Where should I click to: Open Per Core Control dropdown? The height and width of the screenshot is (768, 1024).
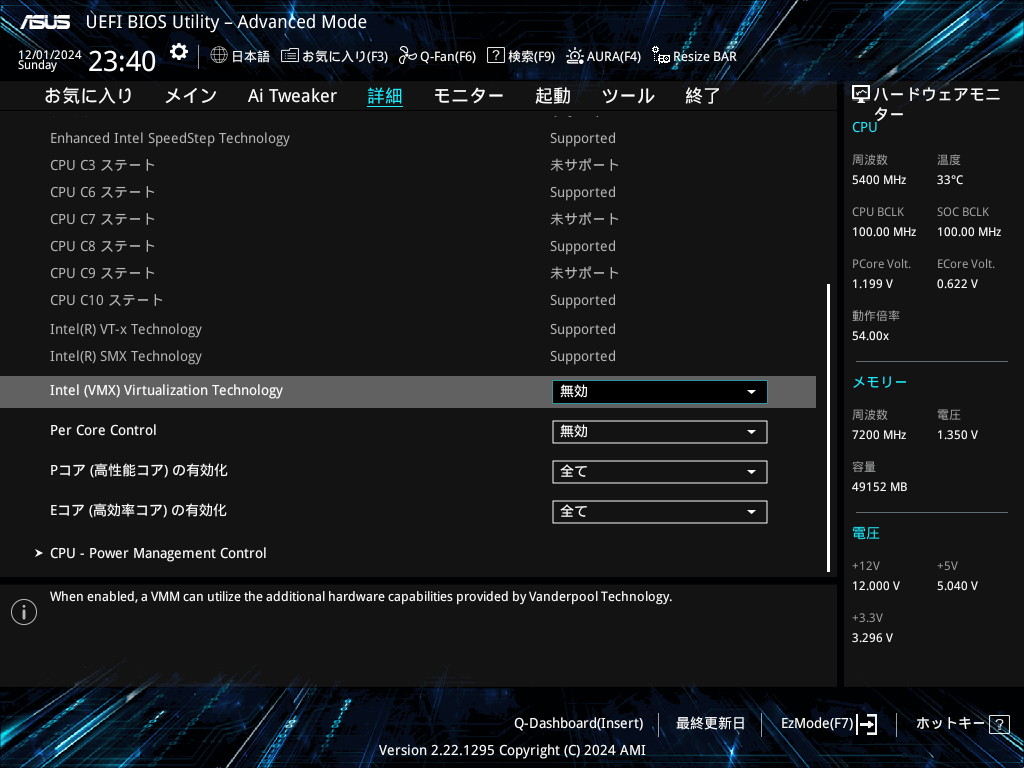coord(660,432)
